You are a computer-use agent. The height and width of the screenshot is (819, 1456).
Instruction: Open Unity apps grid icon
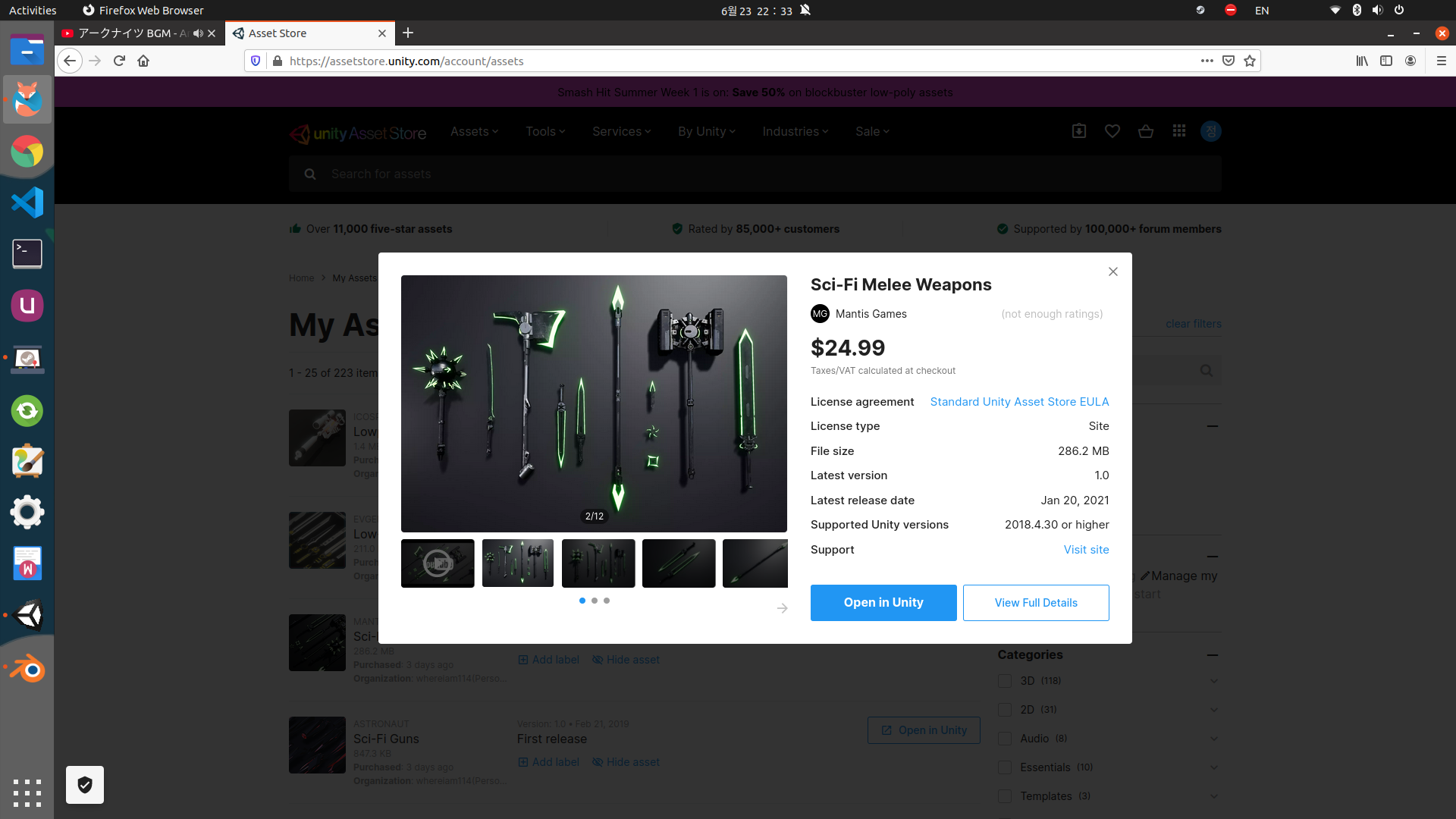[x=1179, y=131]
